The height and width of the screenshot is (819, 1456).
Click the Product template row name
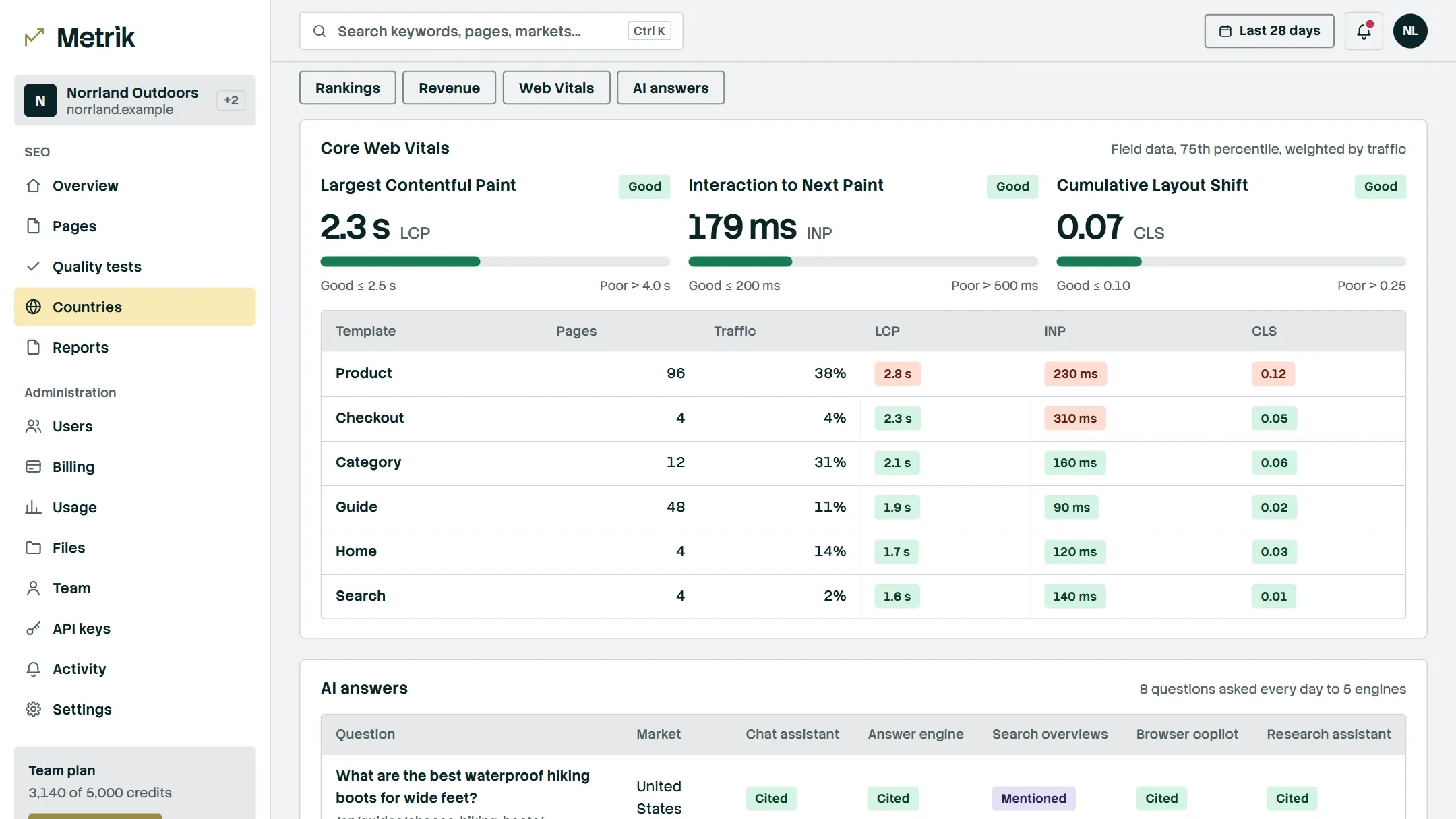coord(364,373)
